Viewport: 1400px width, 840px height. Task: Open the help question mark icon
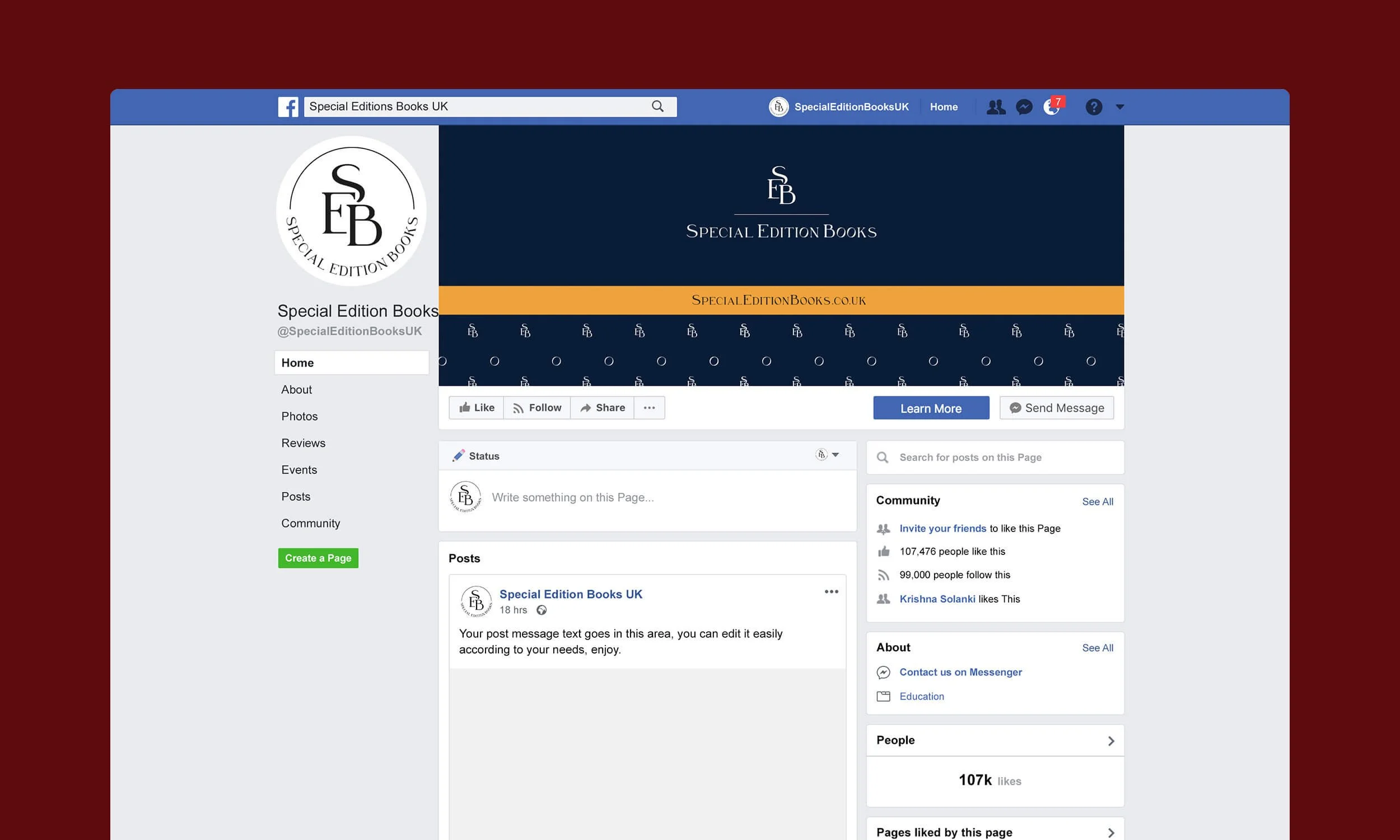[x=1094, y=106]
